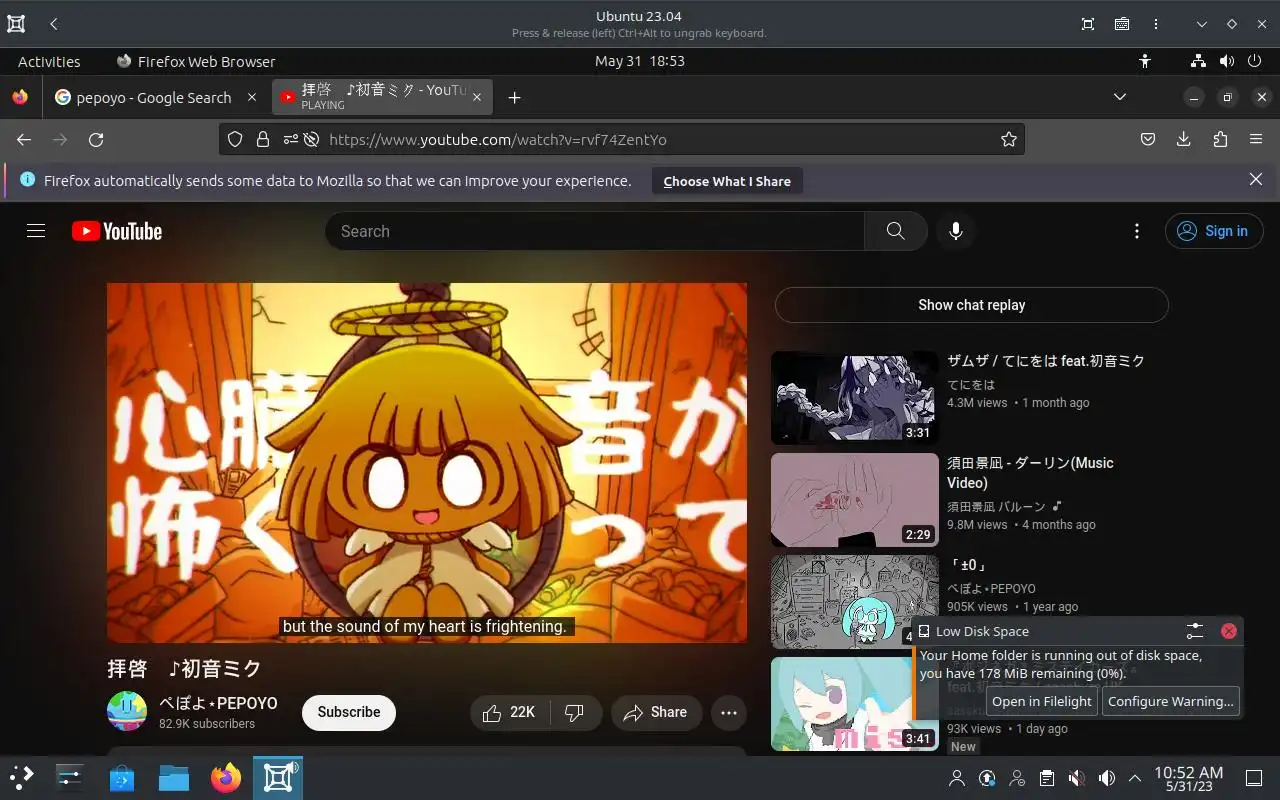Screen dimensions: 1280x800
Task: Open ダーリン Music Video thumbnail
Action: (x=855, y=500)
